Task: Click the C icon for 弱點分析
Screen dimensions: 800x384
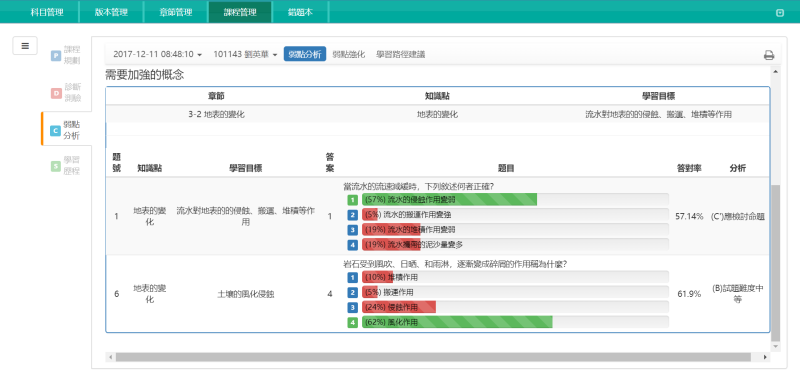Action: point(56,131)
